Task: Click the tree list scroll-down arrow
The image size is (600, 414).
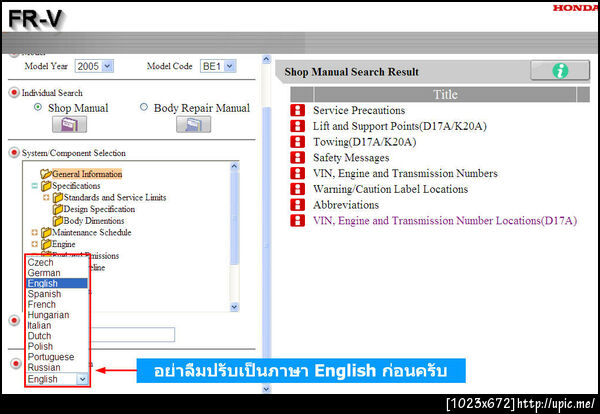Action: 235,307
